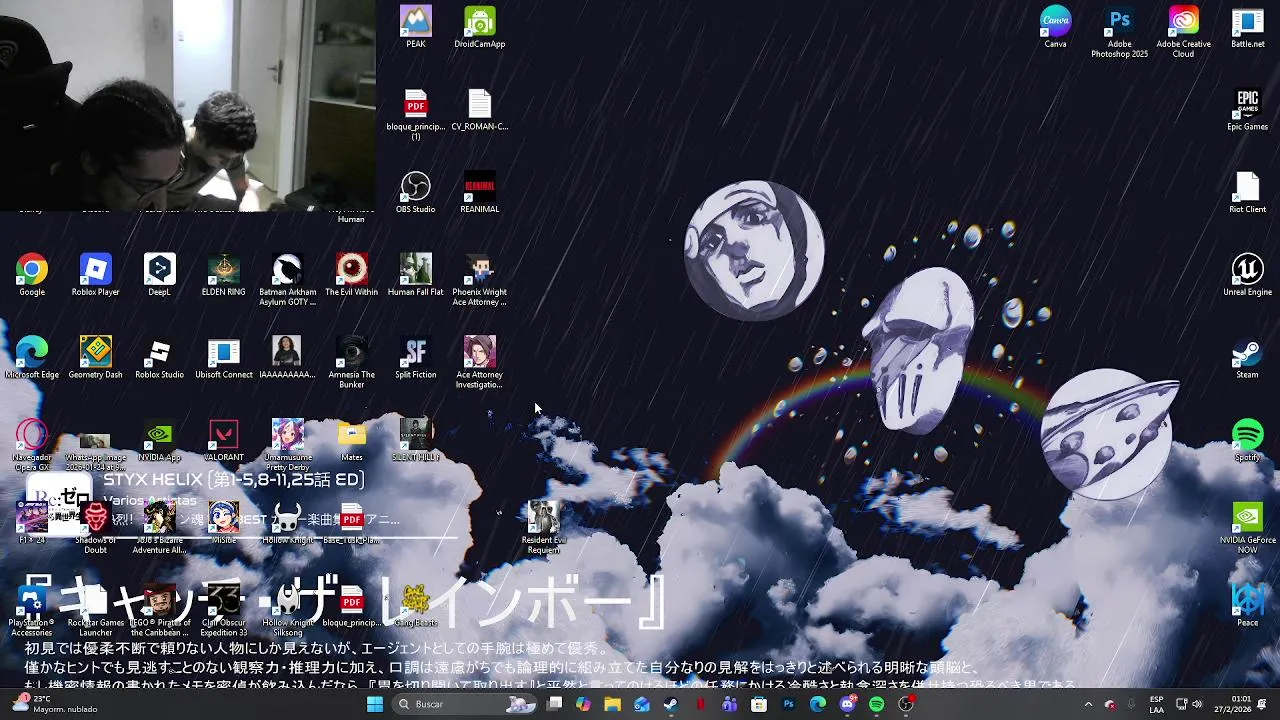Launch LEGO Pirates of the Caribbean shortcut
This screenshot has width=1280, height=720.
point(160,610)
